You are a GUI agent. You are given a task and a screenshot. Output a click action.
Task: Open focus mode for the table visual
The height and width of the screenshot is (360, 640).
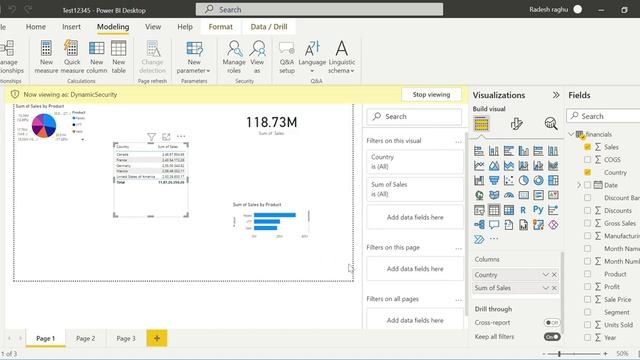coord(166,137)
